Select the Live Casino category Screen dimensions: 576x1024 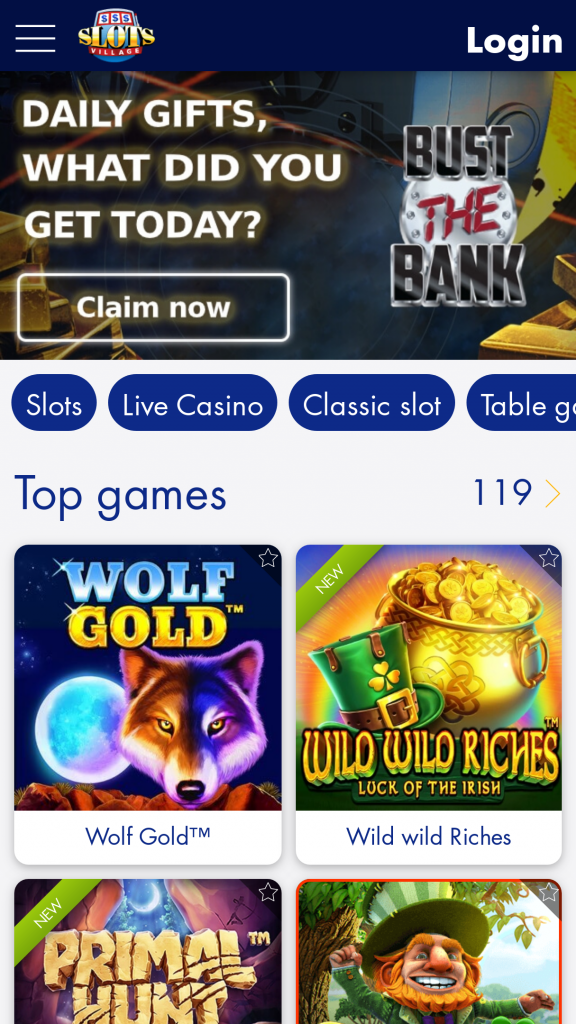pos(193,403)
